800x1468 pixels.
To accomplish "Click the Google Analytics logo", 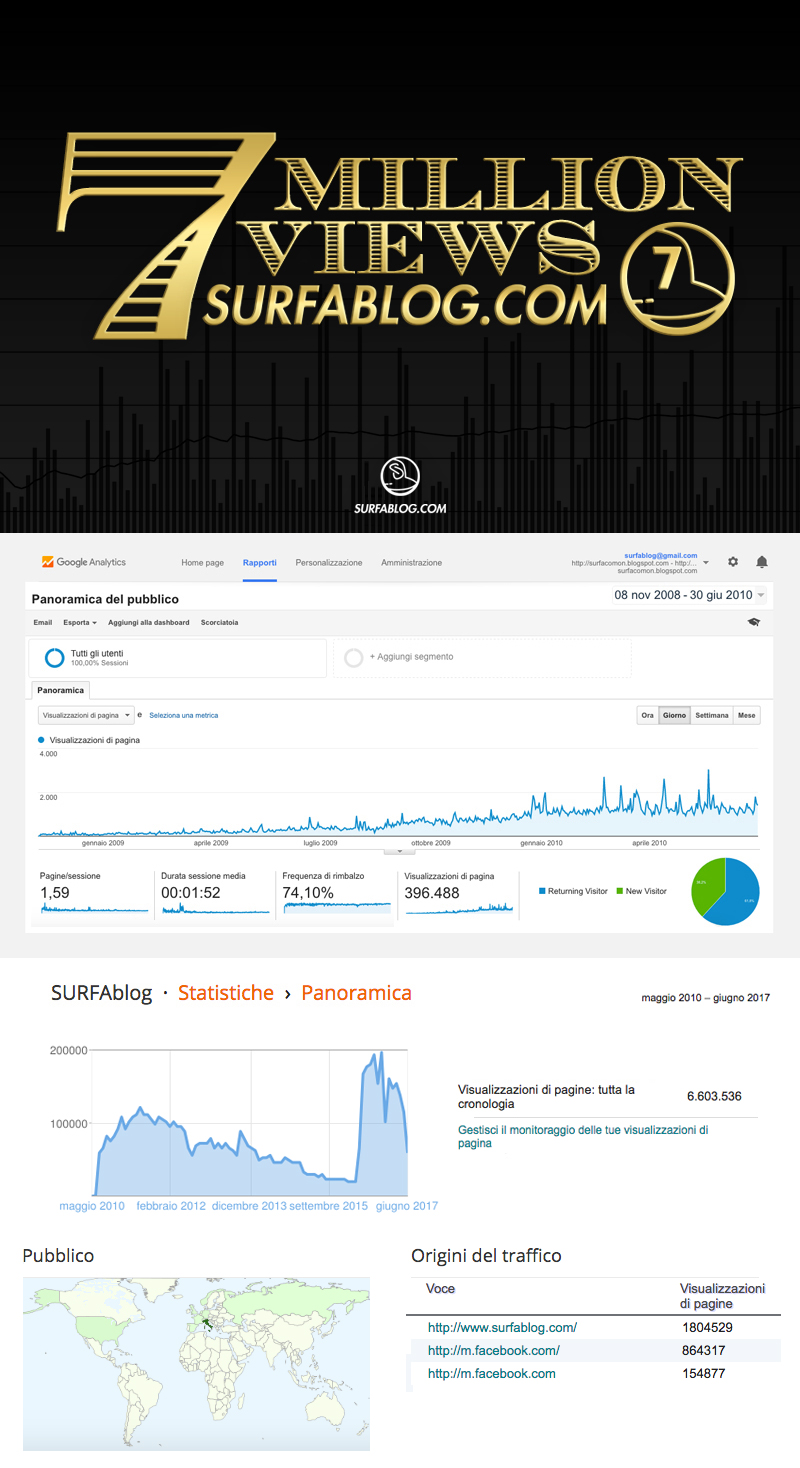I will [x=83, y=562].
